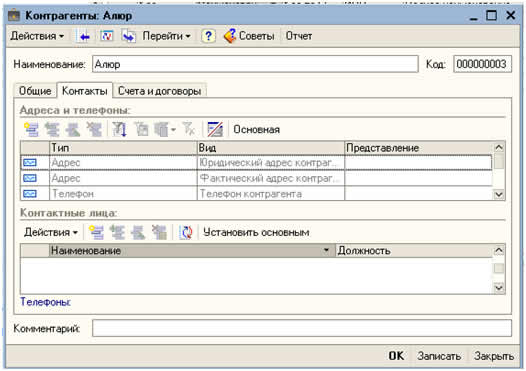Open Советы tips button
Viewport: 526px width, 371px height.
[249, 36]
